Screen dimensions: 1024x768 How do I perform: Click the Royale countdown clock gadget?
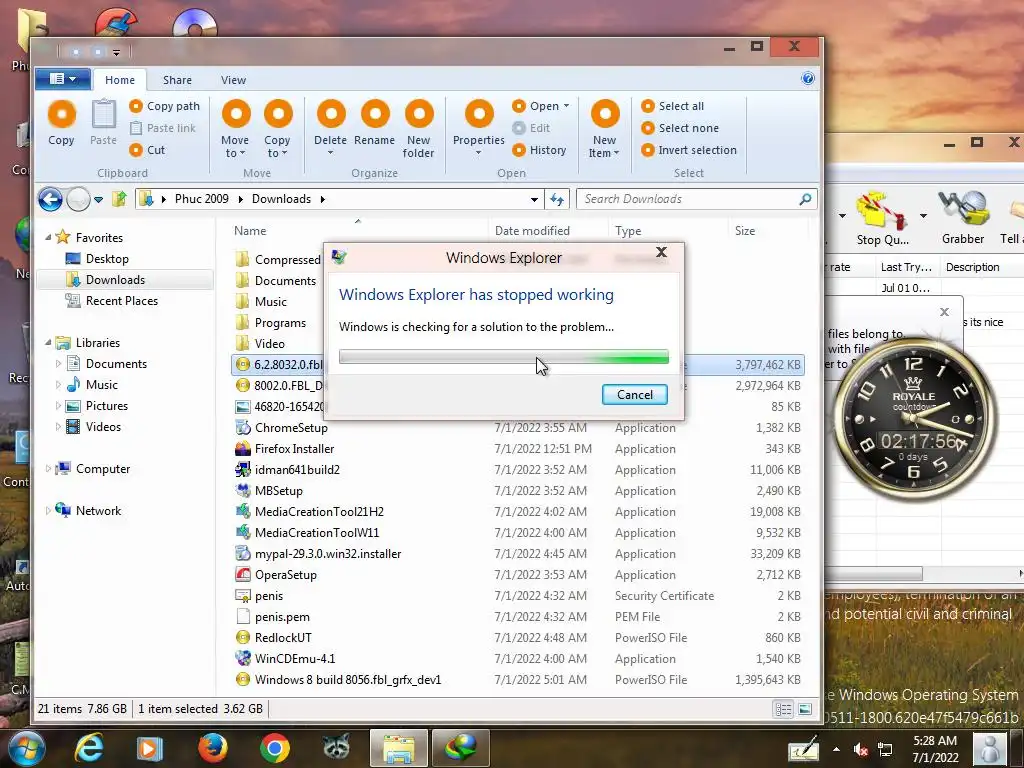914,418
